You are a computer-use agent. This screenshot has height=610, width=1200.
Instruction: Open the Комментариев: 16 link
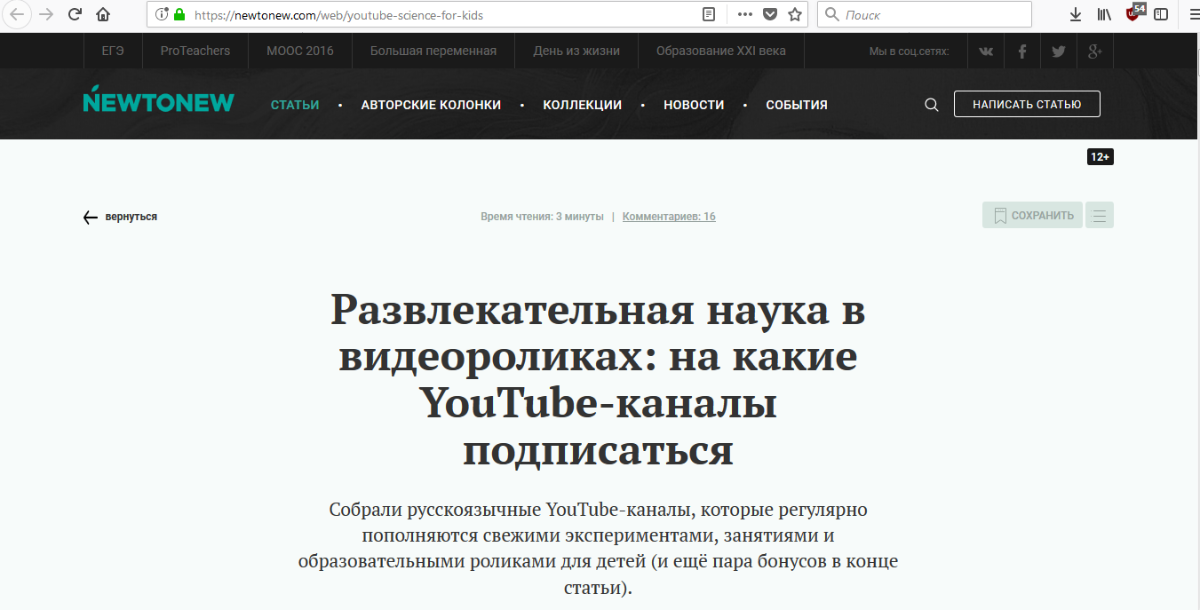pyautogui.click(x=668, y=216)
